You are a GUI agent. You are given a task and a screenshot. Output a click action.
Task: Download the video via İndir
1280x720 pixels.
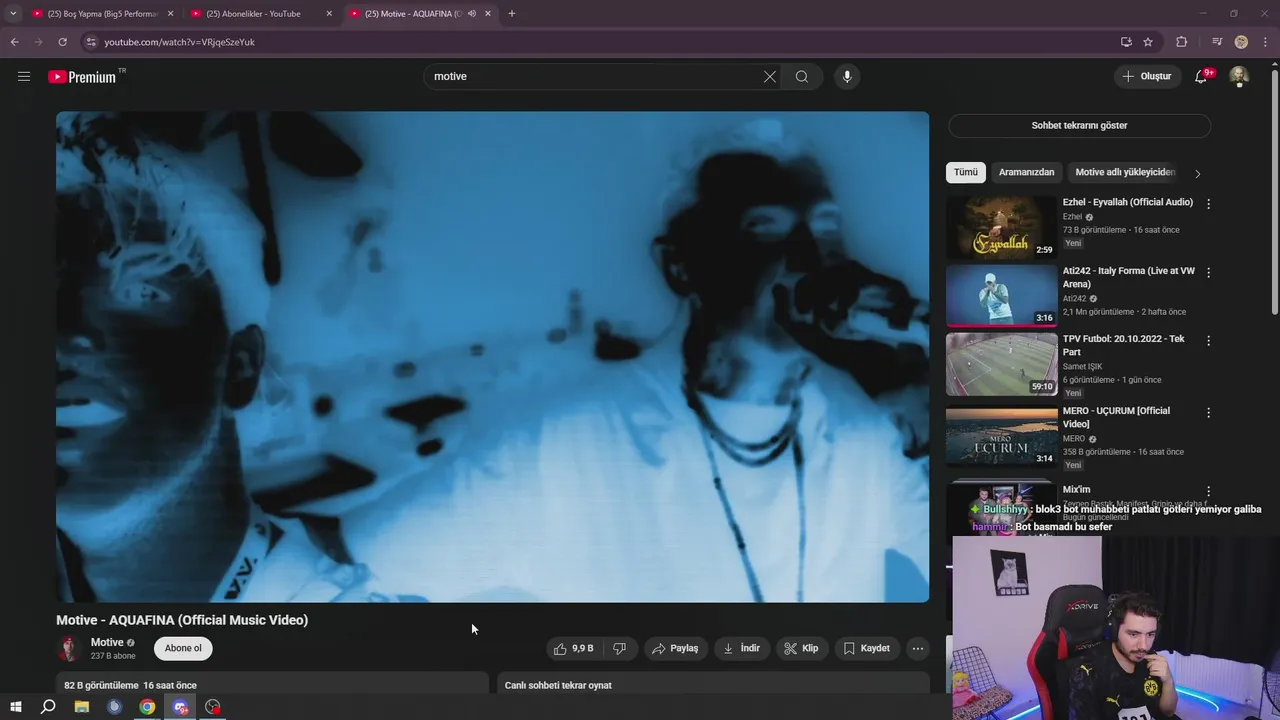[741, 648]
